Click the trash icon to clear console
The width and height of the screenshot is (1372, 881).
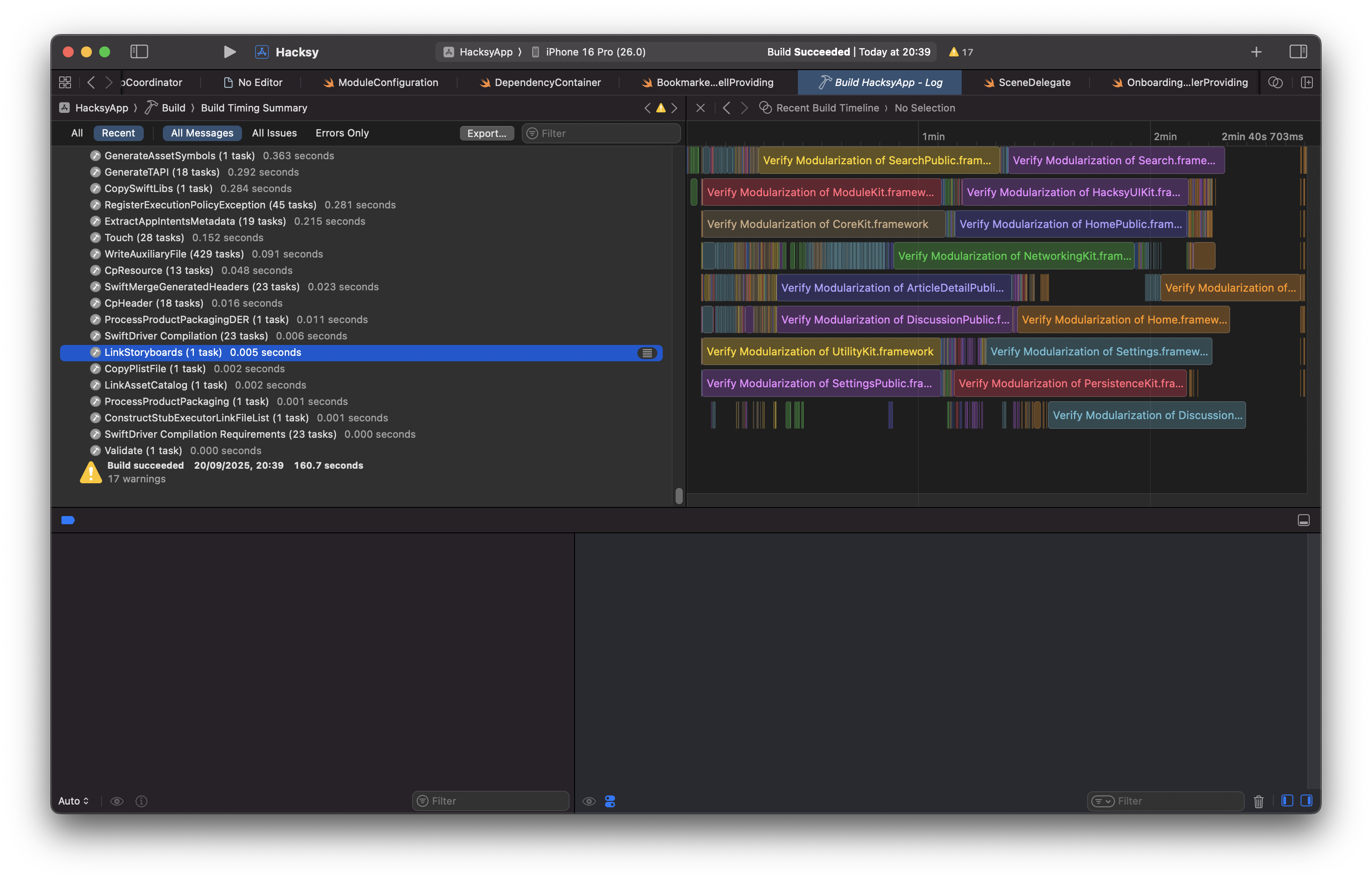tap(1258, 801)
